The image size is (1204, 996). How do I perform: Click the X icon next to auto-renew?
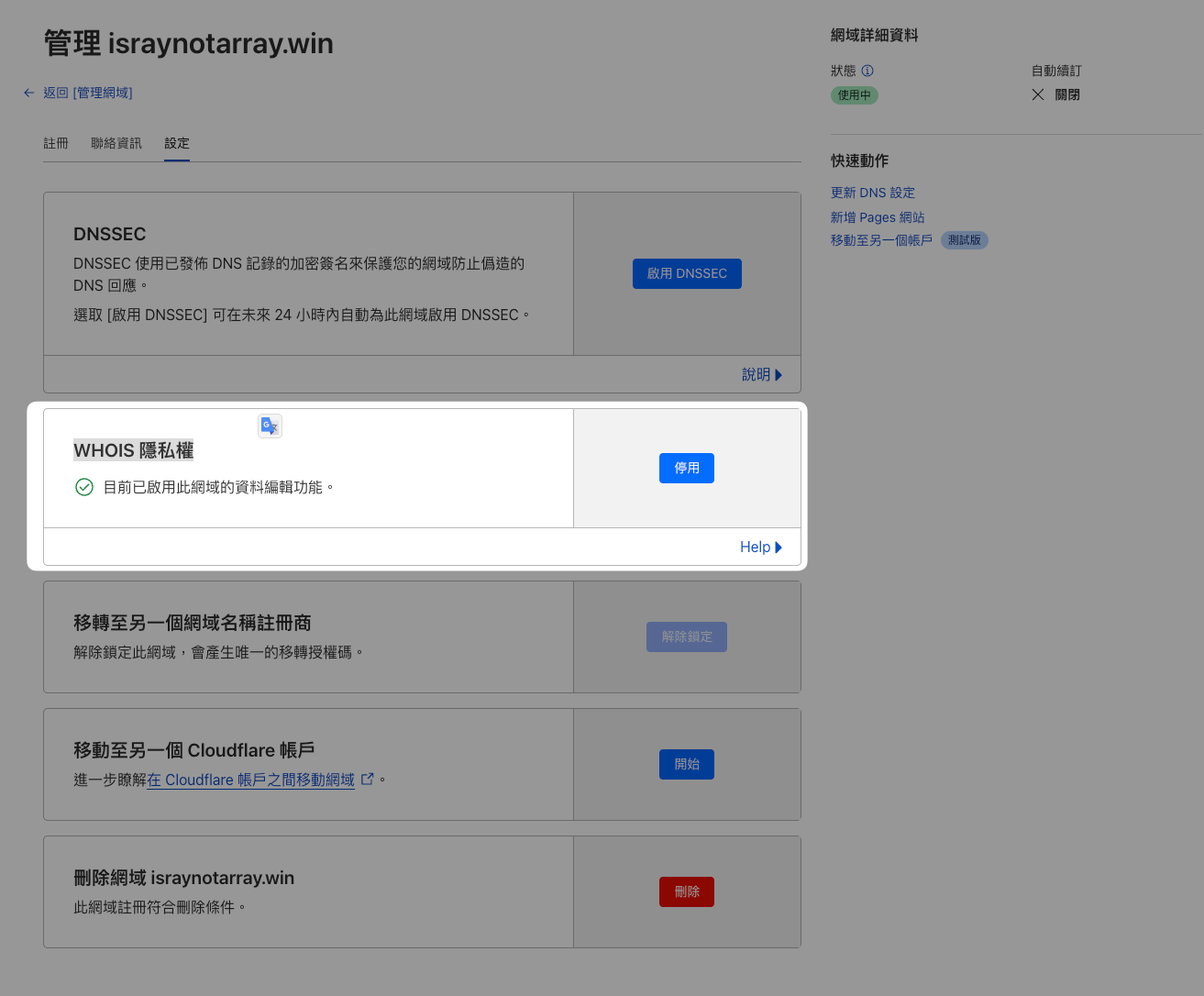pyautogui.click(x=1038, y=94)
